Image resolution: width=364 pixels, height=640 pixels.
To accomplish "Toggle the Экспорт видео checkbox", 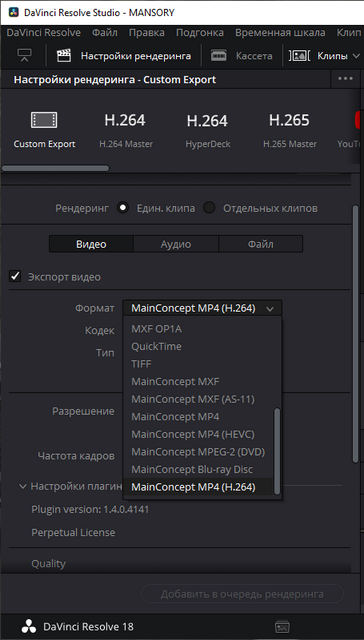I will point(15,277).
